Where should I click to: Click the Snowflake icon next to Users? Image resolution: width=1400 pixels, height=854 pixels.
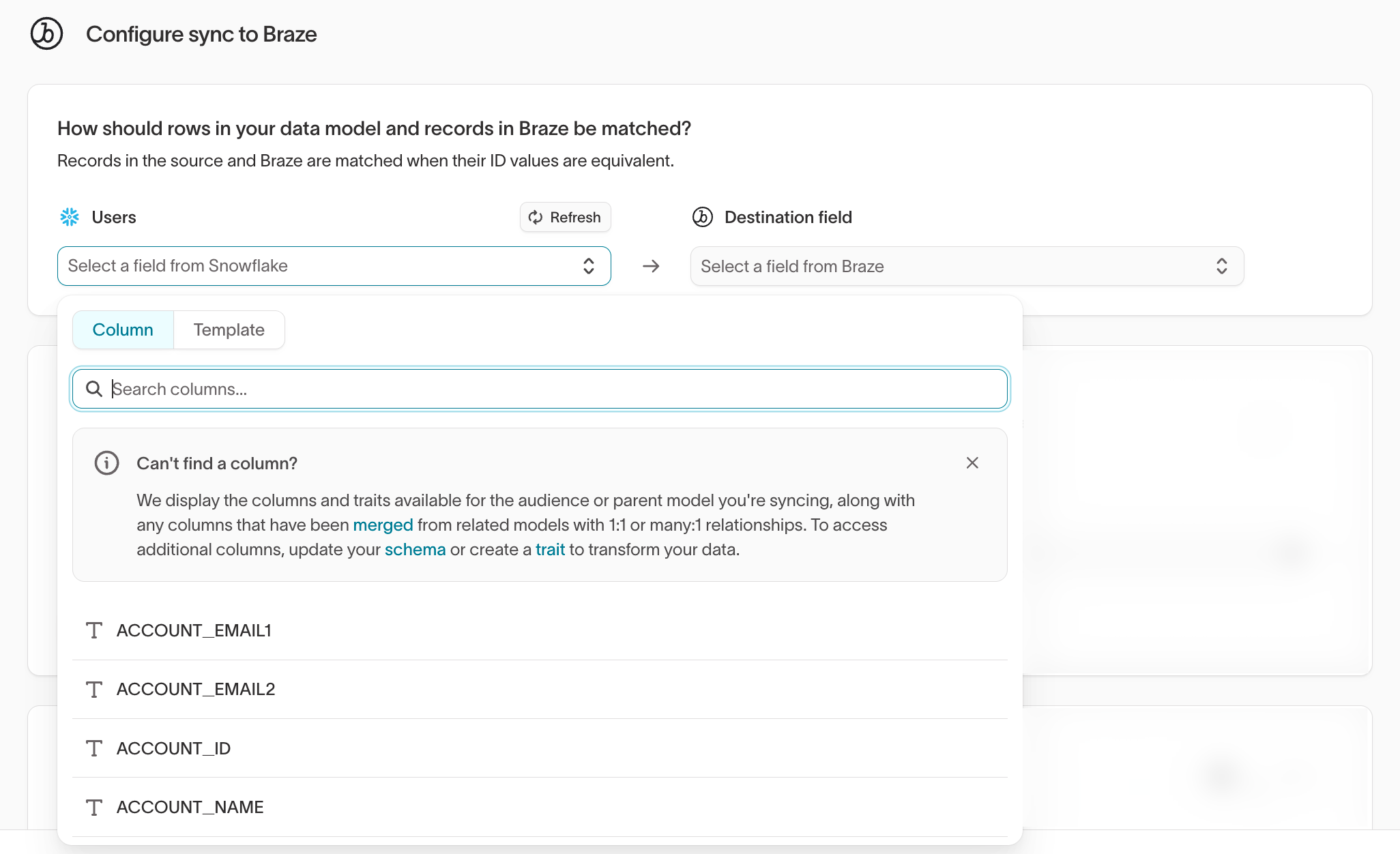(70, 217)
